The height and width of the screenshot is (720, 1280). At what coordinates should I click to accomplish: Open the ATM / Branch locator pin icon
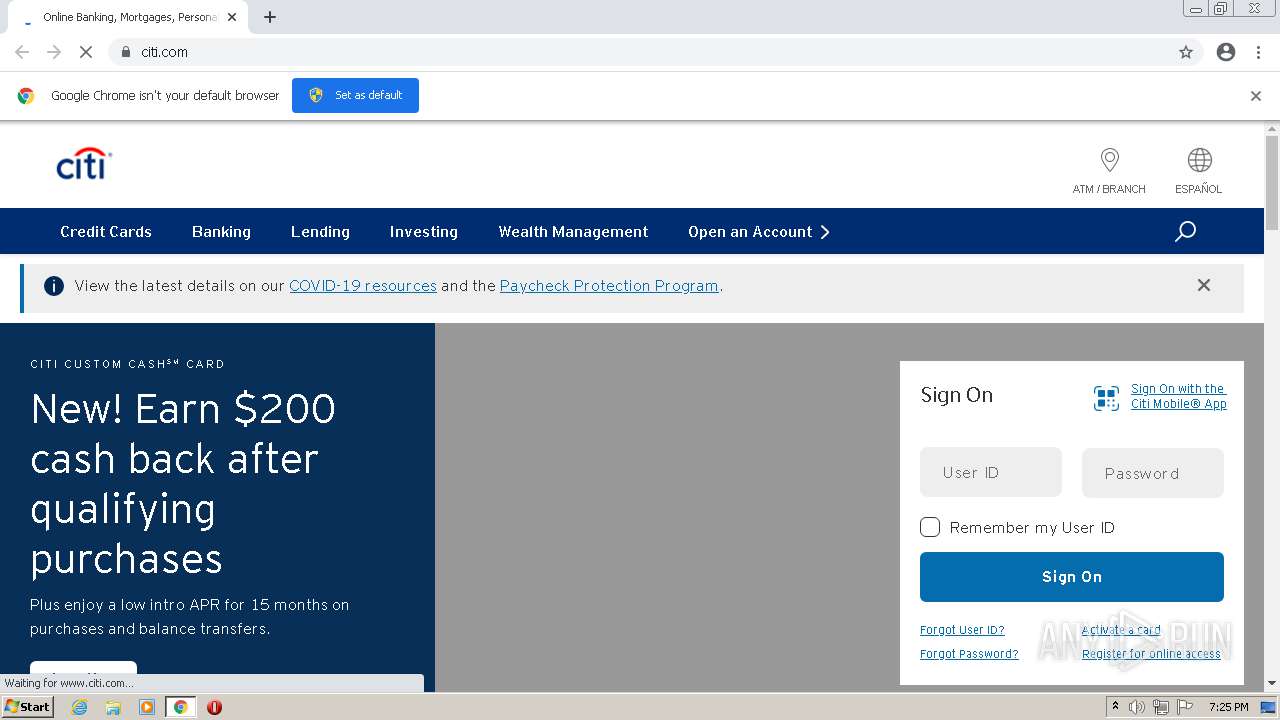click(1109, 160)
